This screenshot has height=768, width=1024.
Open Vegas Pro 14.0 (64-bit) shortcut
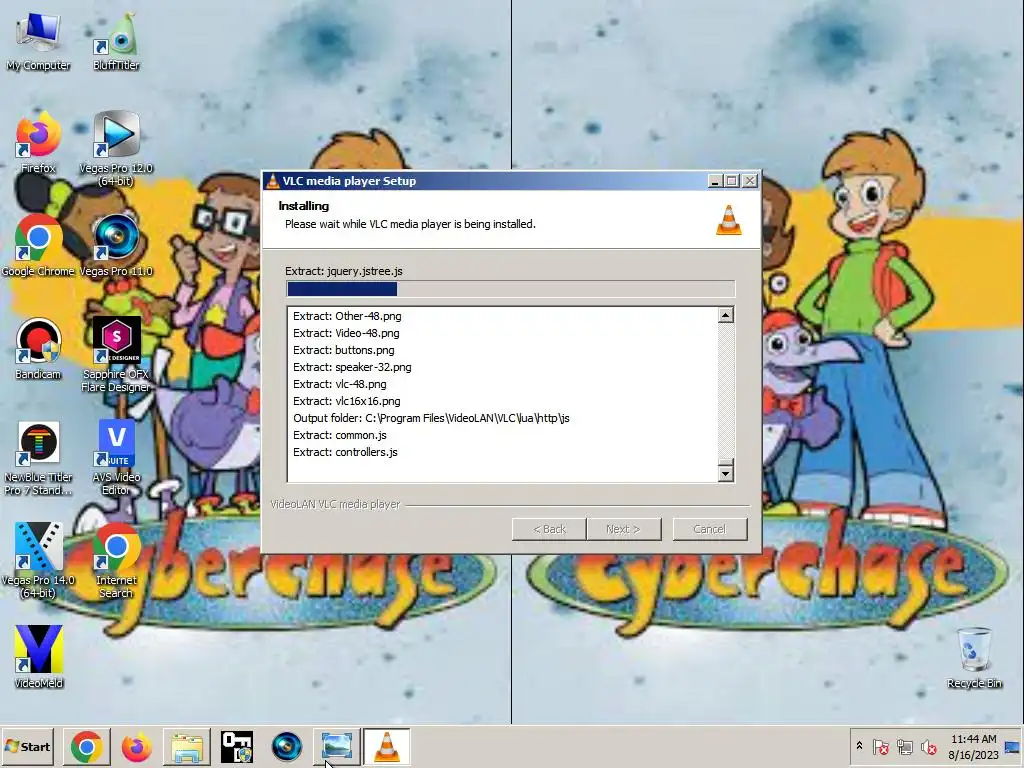[38, 560]
